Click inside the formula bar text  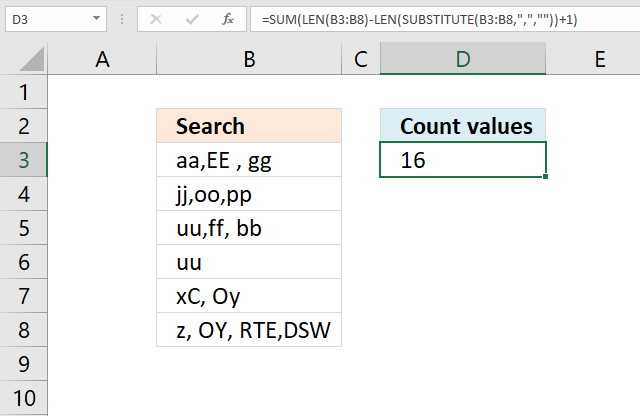(440, 19)
